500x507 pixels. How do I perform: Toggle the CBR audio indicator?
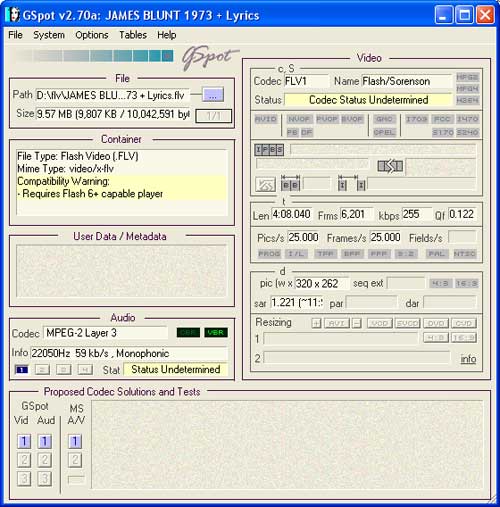coord(188,332)
